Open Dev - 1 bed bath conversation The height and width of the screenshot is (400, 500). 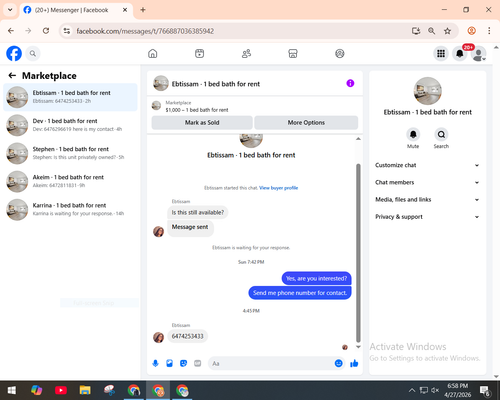coord(70,125)
